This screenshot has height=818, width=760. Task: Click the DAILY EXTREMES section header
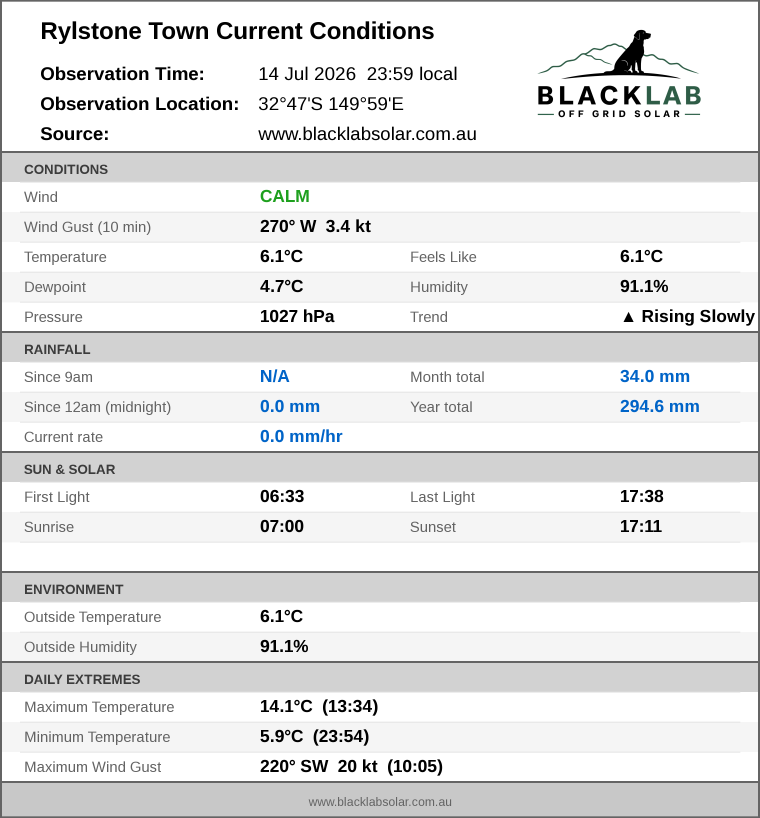click(x=380, y=679)
